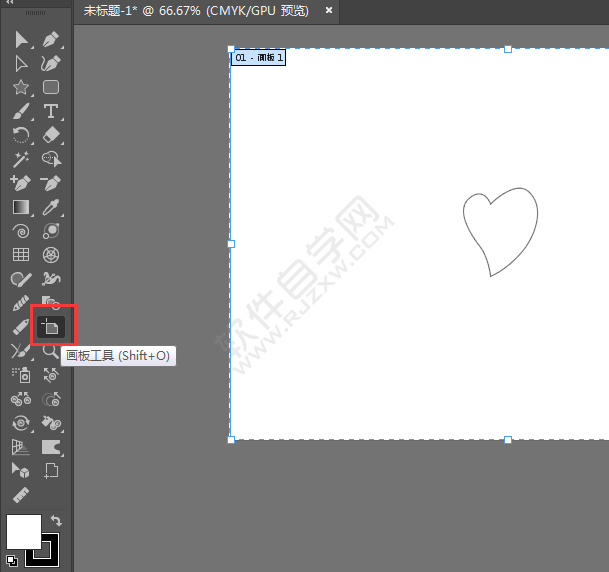
Task: Close the 未标题-1 document tab
Action: pos(329,10)
